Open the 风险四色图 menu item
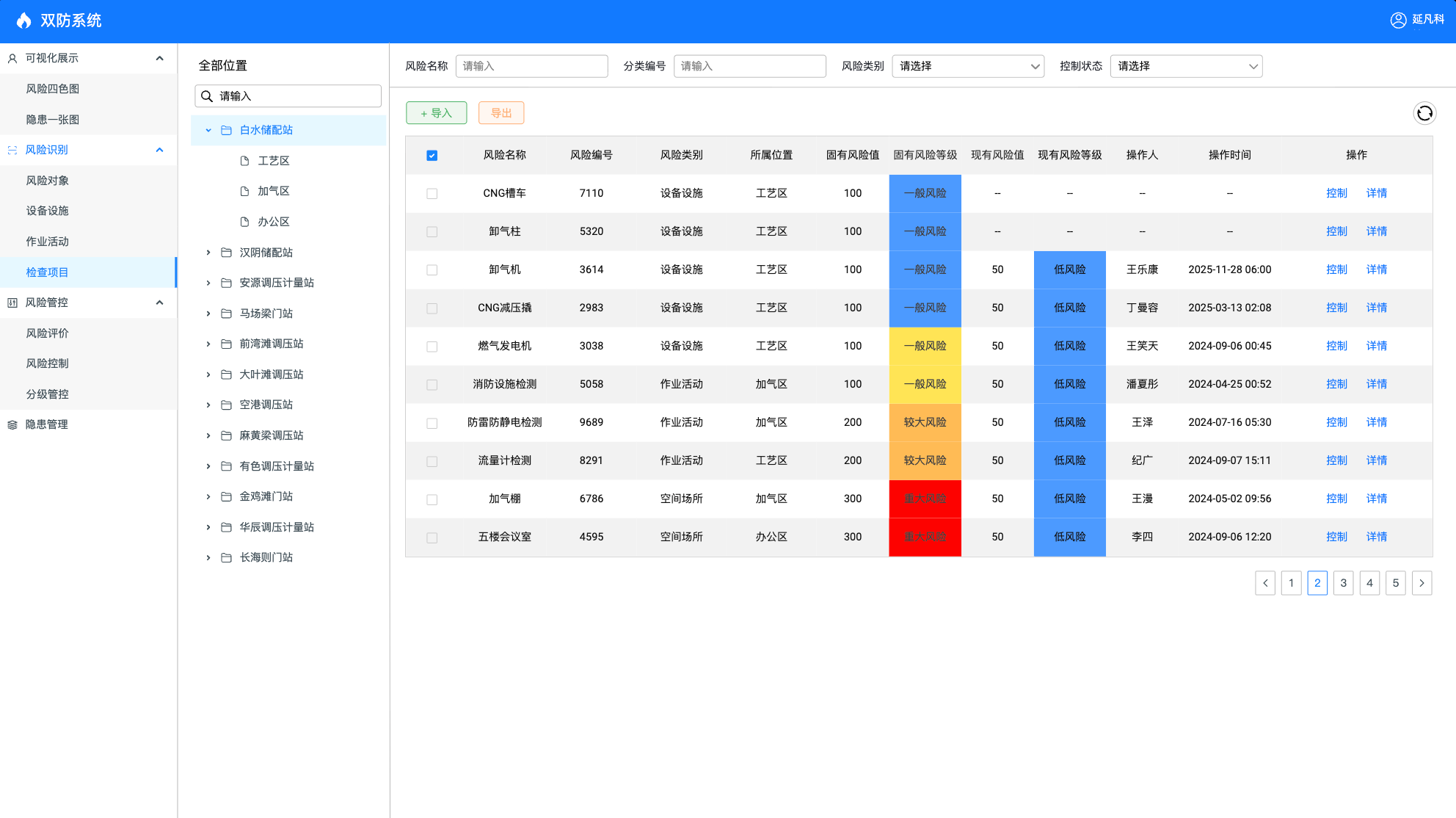 (x=53, y=89)
